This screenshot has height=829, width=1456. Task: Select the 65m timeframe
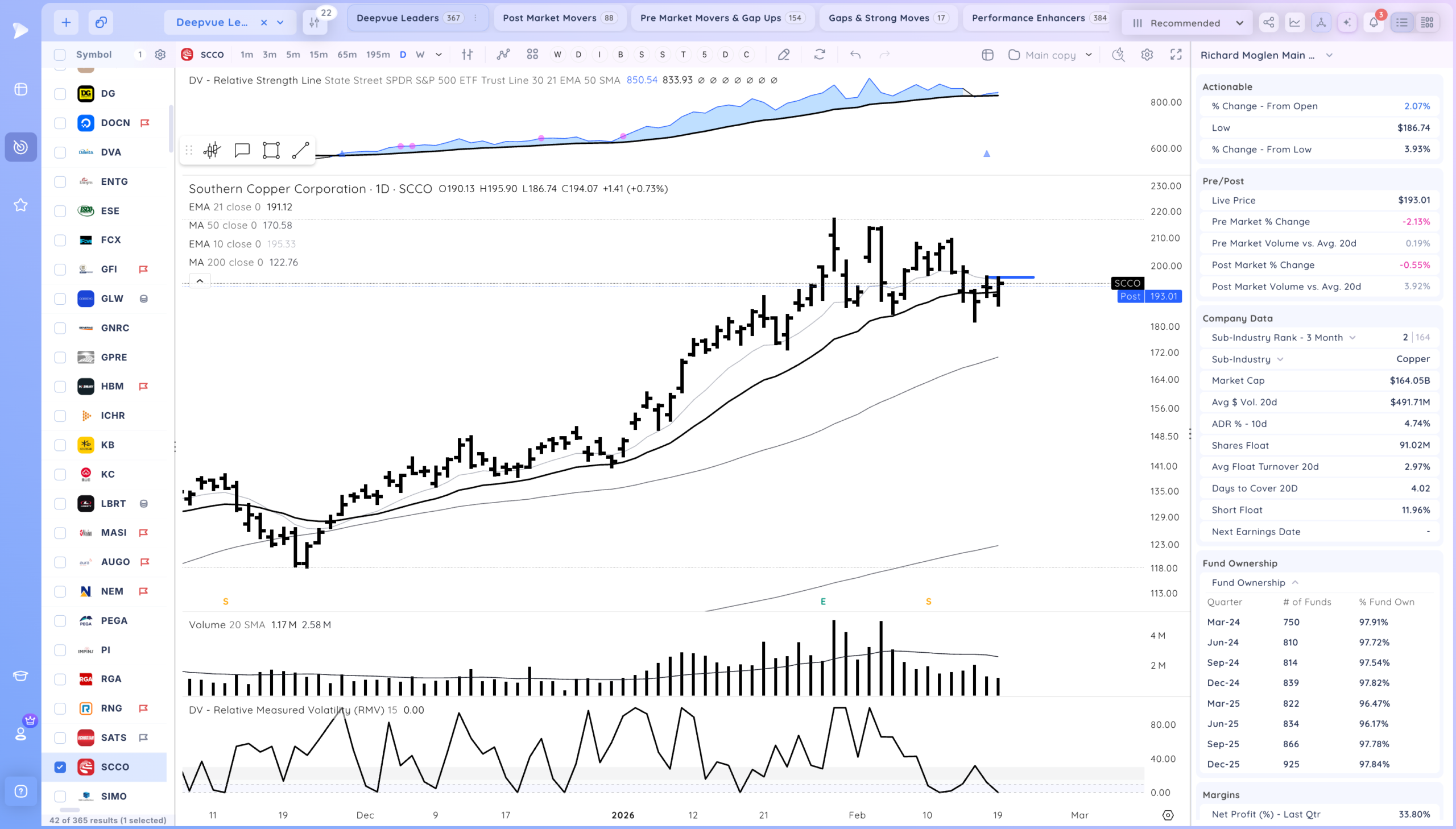[347, 55]
